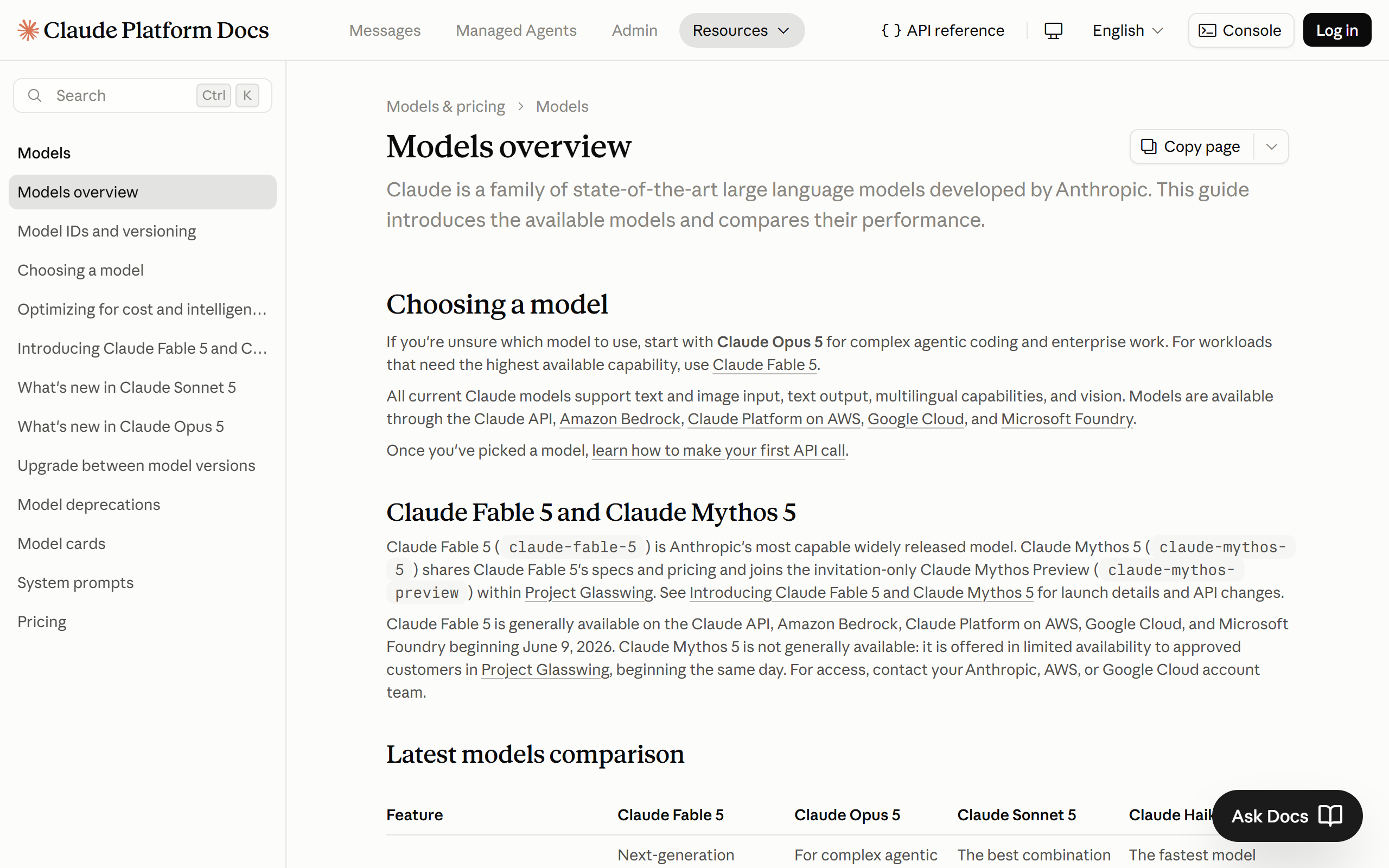1389x868 pixels.
Task: Open the API reference link
Action: (x=942, y=30)
